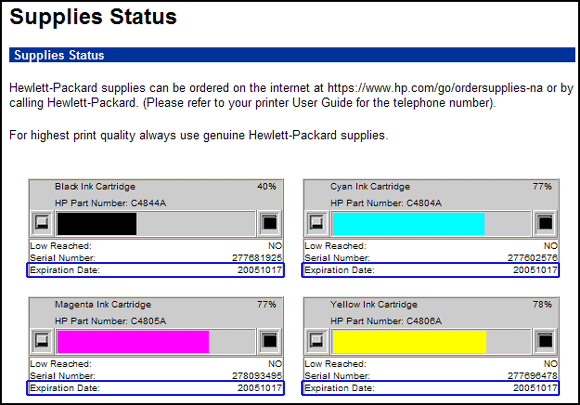This screenshot has width=580, height=405.
Task: Click HP Part Number C4805A
Action: point(110,321)
